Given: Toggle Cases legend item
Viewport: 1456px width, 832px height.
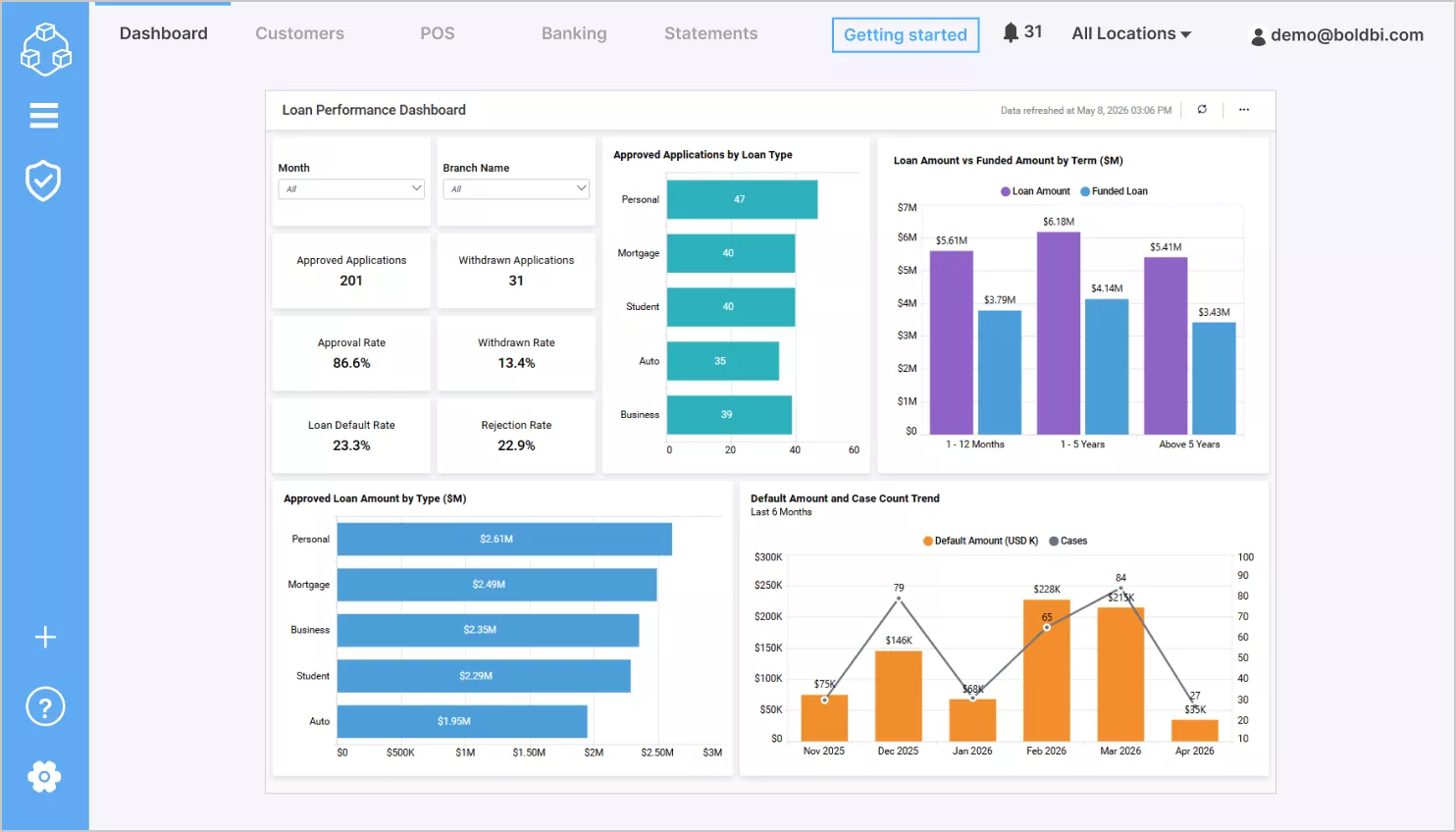Looking at the screenshot, I should point(1068,541).
